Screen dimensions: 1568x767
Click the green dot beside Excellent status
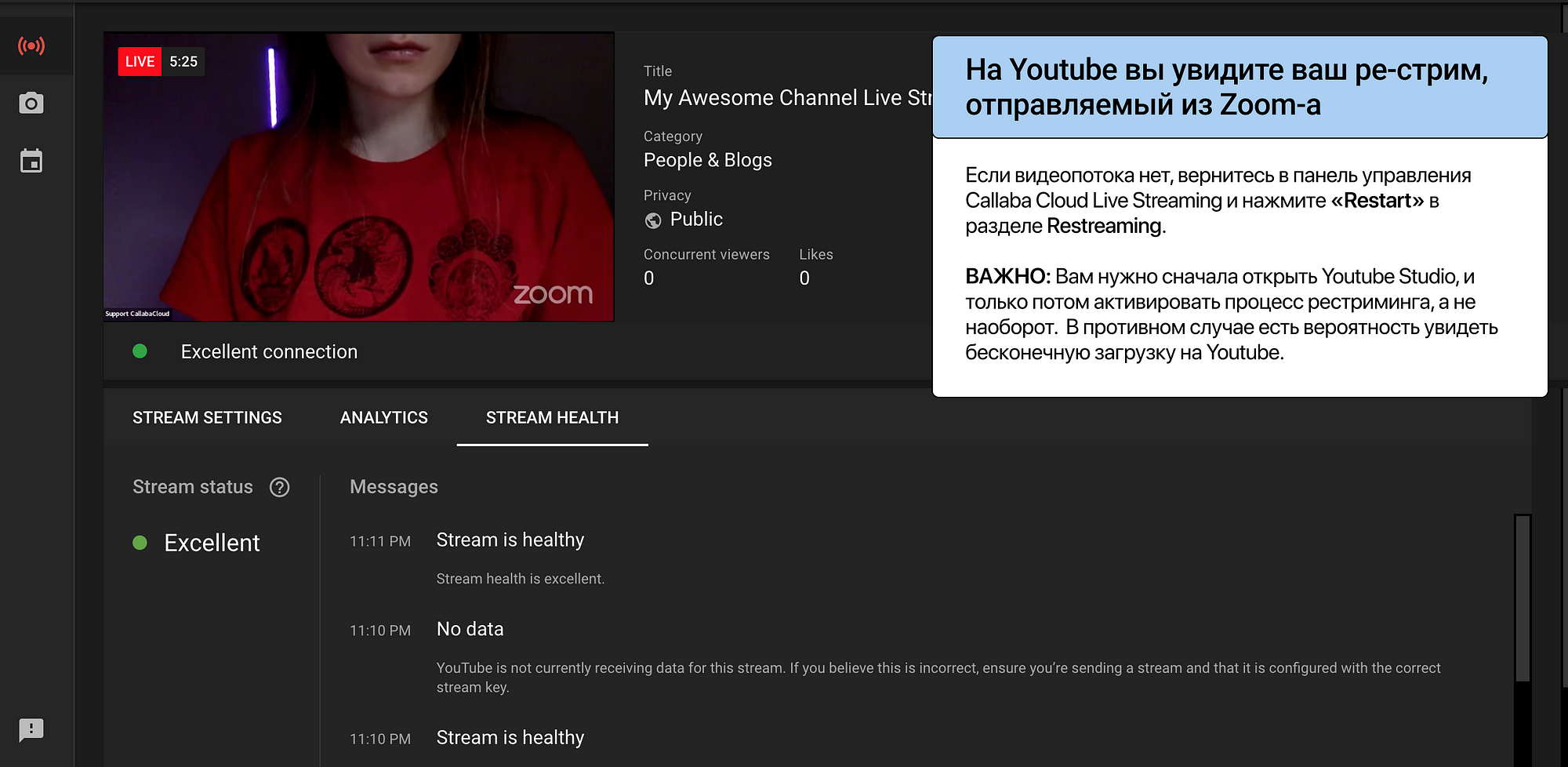coord(140,543)
